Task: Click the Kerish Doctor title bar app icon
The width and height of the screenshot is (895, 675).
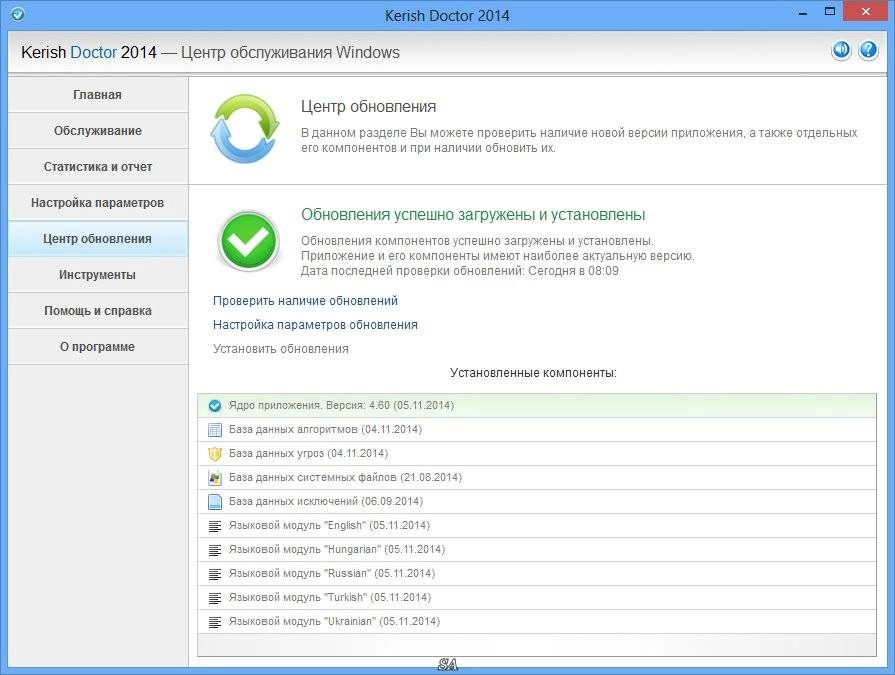Action: point(18,14)
